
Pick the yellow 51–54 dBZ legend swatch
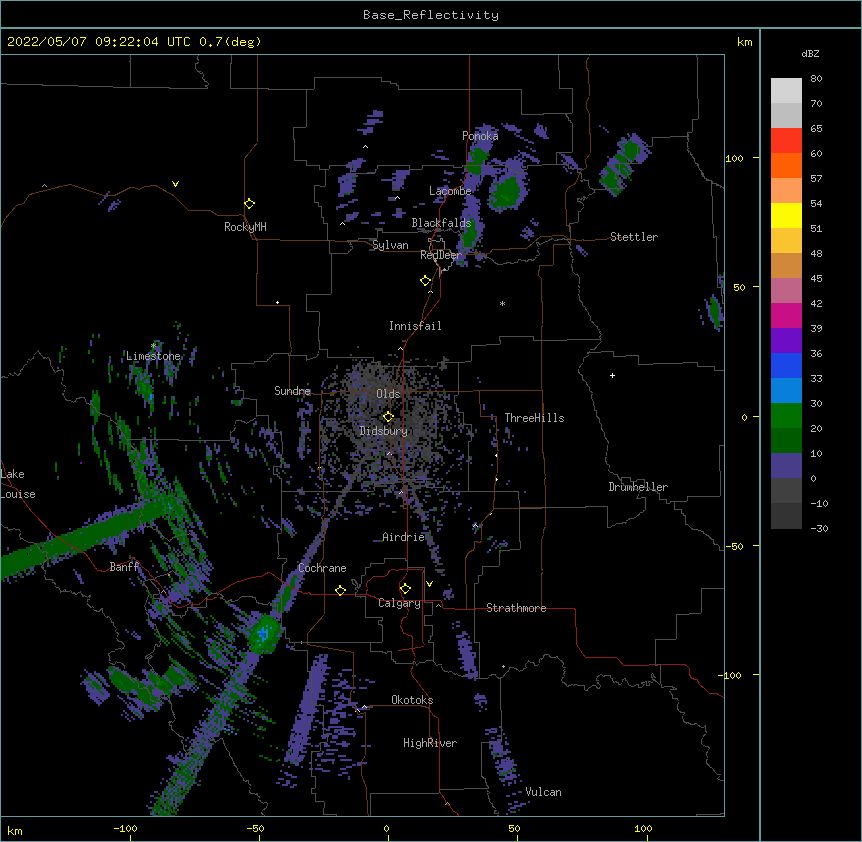point(786,215)
